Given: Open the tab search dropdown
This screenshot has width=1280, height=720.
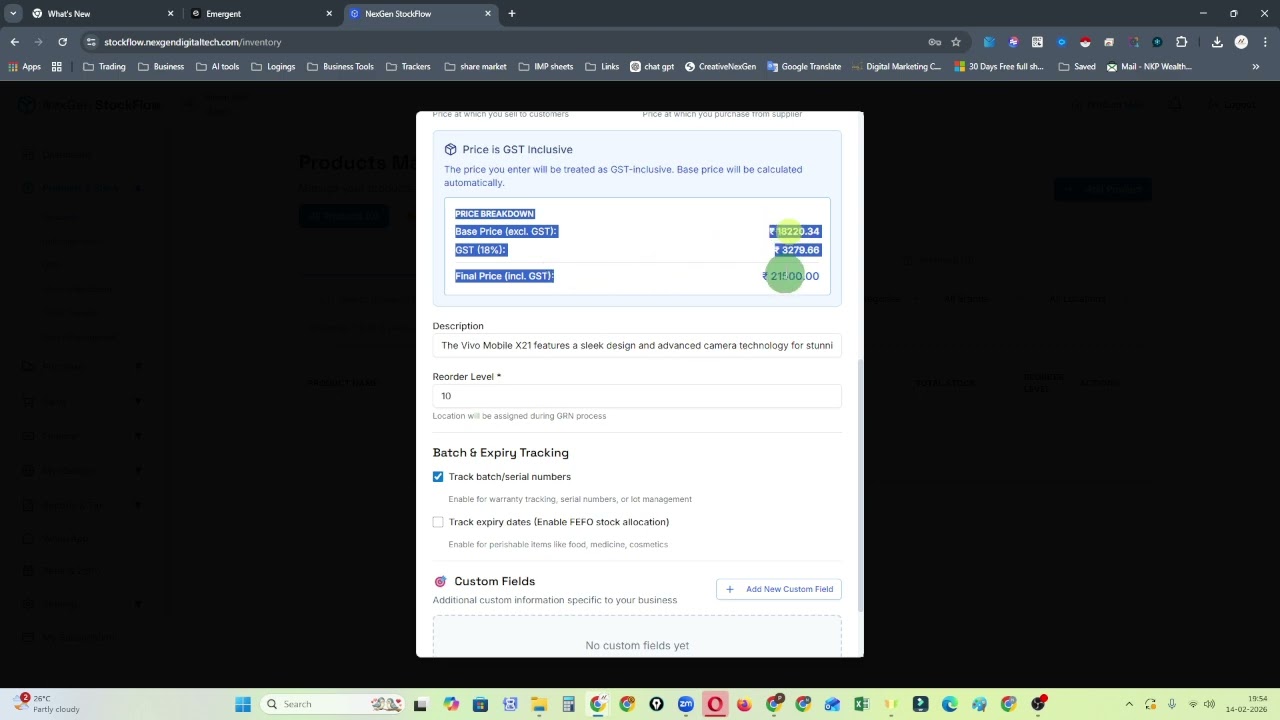Looking at the screenshot, I should coord(13,14).
